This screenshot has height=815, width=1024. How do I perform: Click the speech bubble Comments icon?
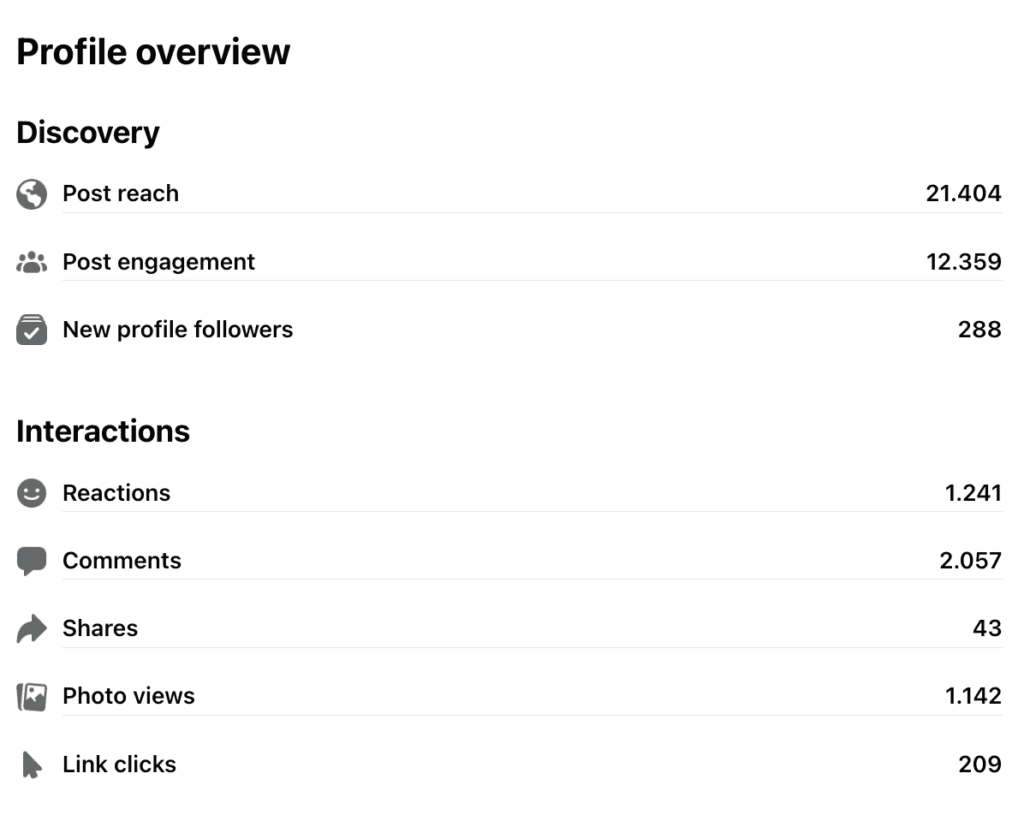pos(31,561)
